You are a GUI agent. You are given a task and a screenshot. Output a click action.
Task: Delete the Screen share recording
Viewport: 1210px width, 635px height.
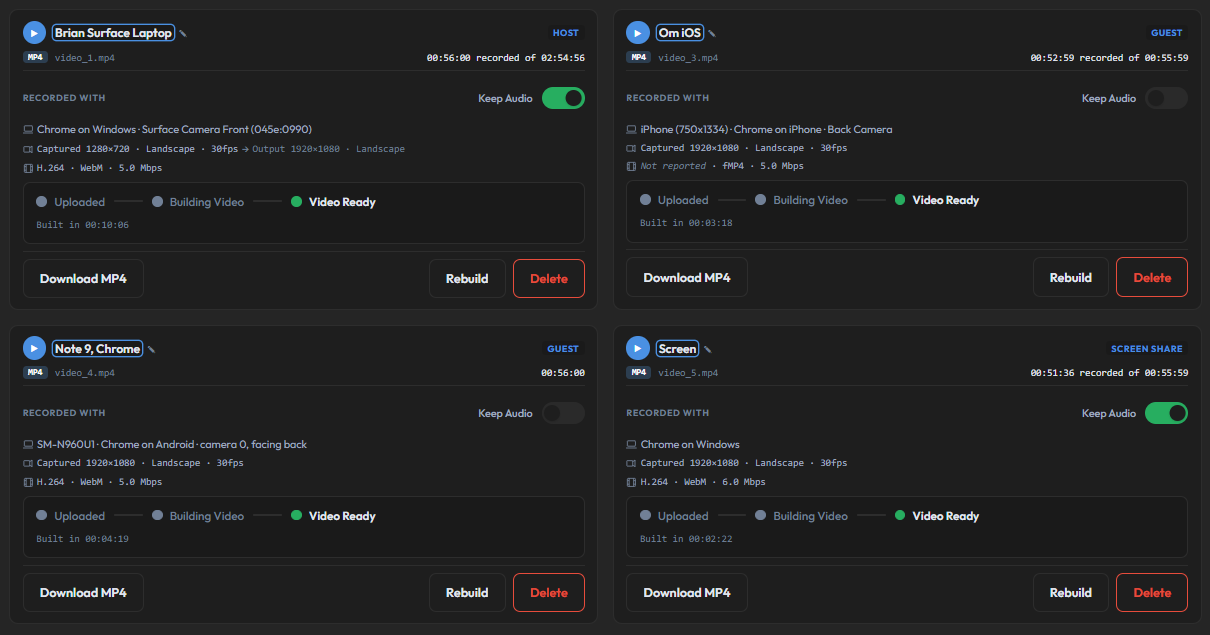tap(1152, 592)
